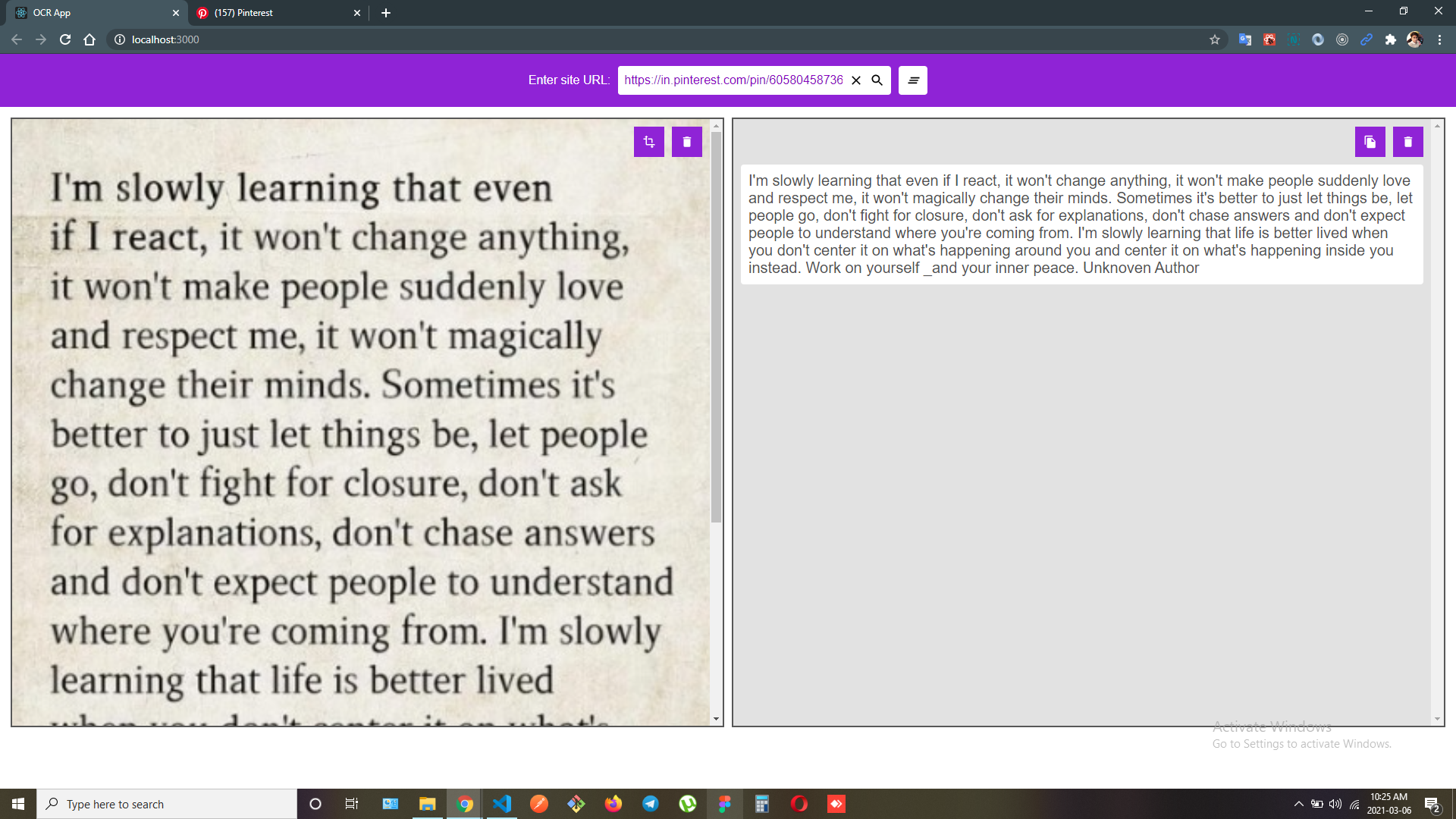
Task: Open Visual Studio Code from taskbar
Action: [x=502, y=804]
